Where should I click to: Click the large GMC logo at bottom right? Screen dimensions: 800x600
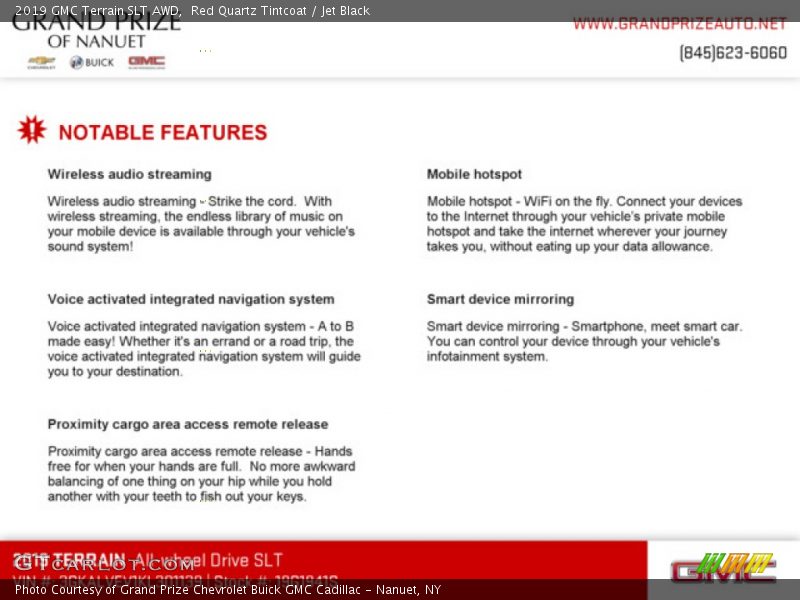tap(723, 567)
